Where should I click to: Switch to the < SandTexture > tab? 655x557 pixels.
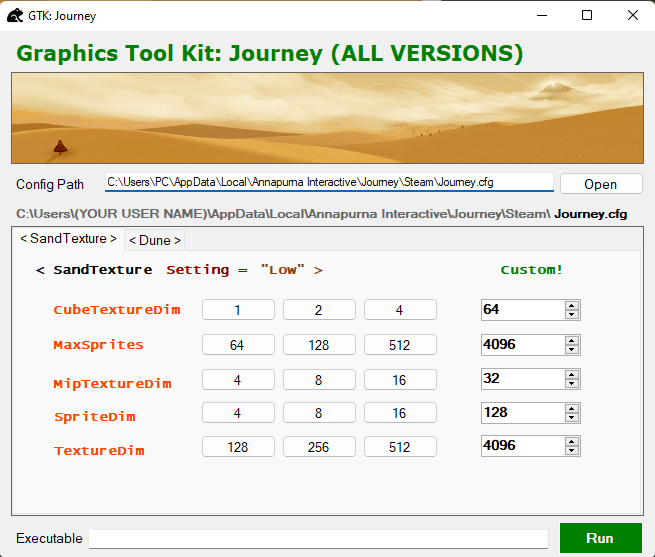(x=69, y=239)
